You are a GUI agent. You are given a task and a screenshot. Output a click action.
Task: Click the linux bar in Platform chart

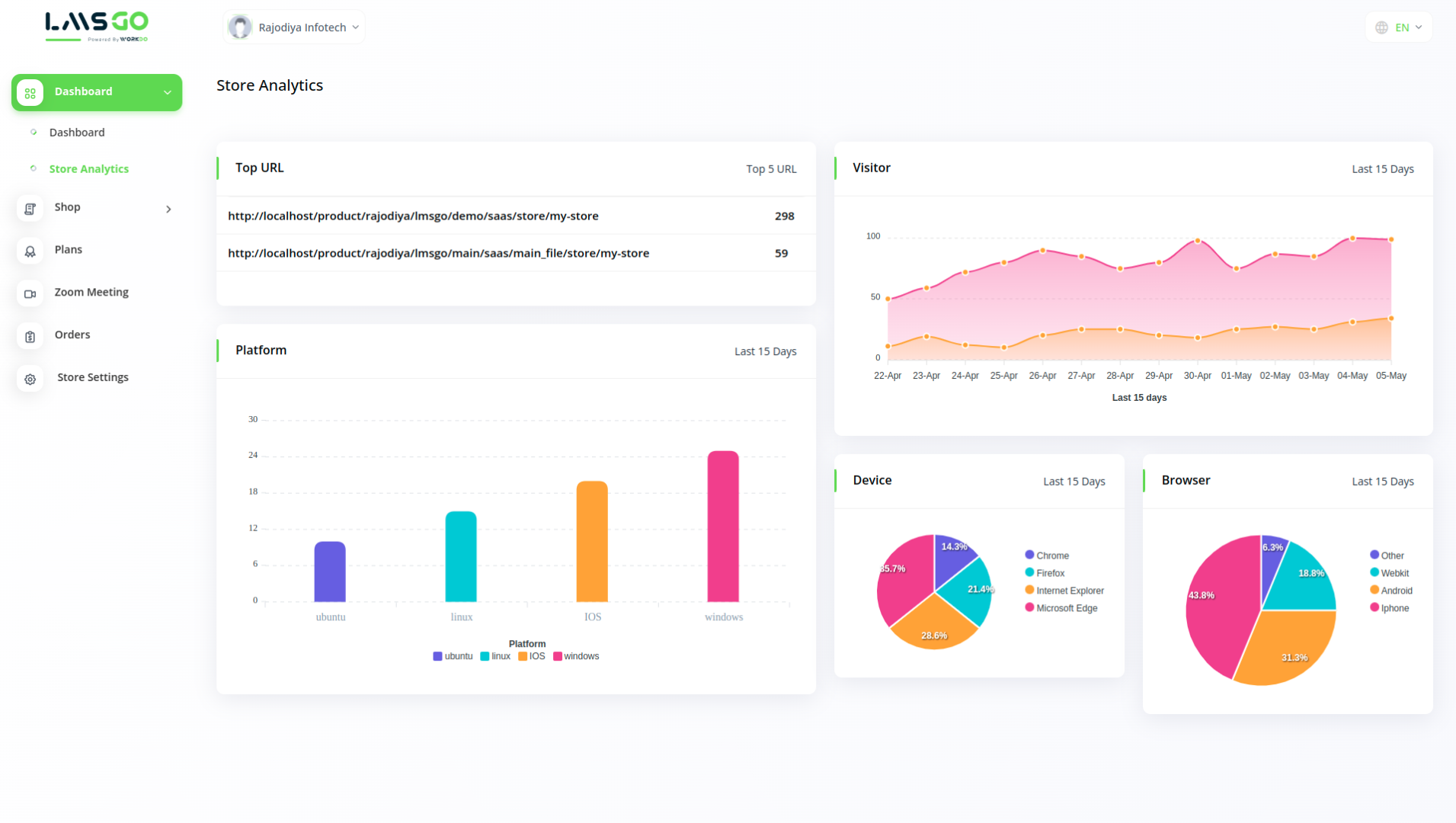coord(461,556)
